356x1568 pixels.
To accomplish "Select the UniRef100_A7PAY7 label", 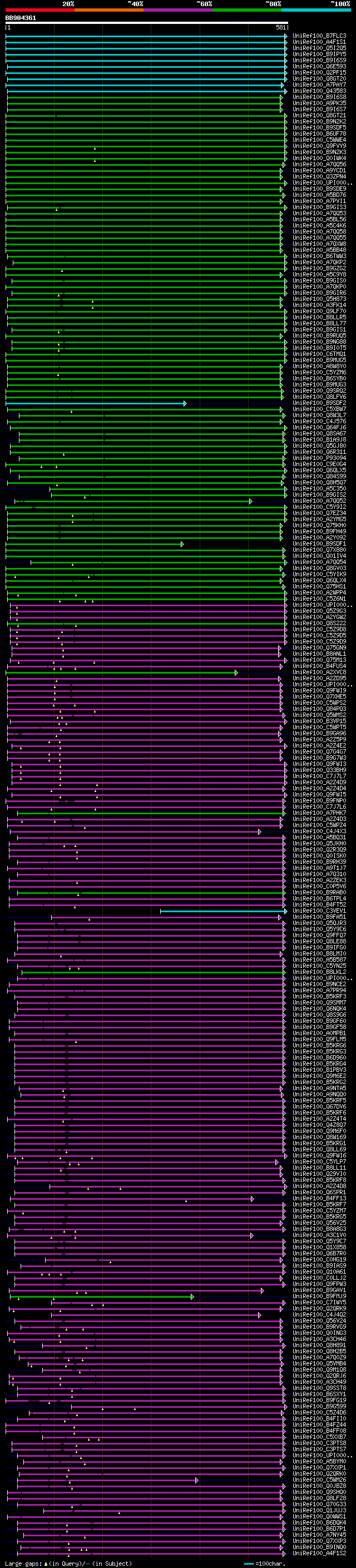I will (x=319, y=85).
